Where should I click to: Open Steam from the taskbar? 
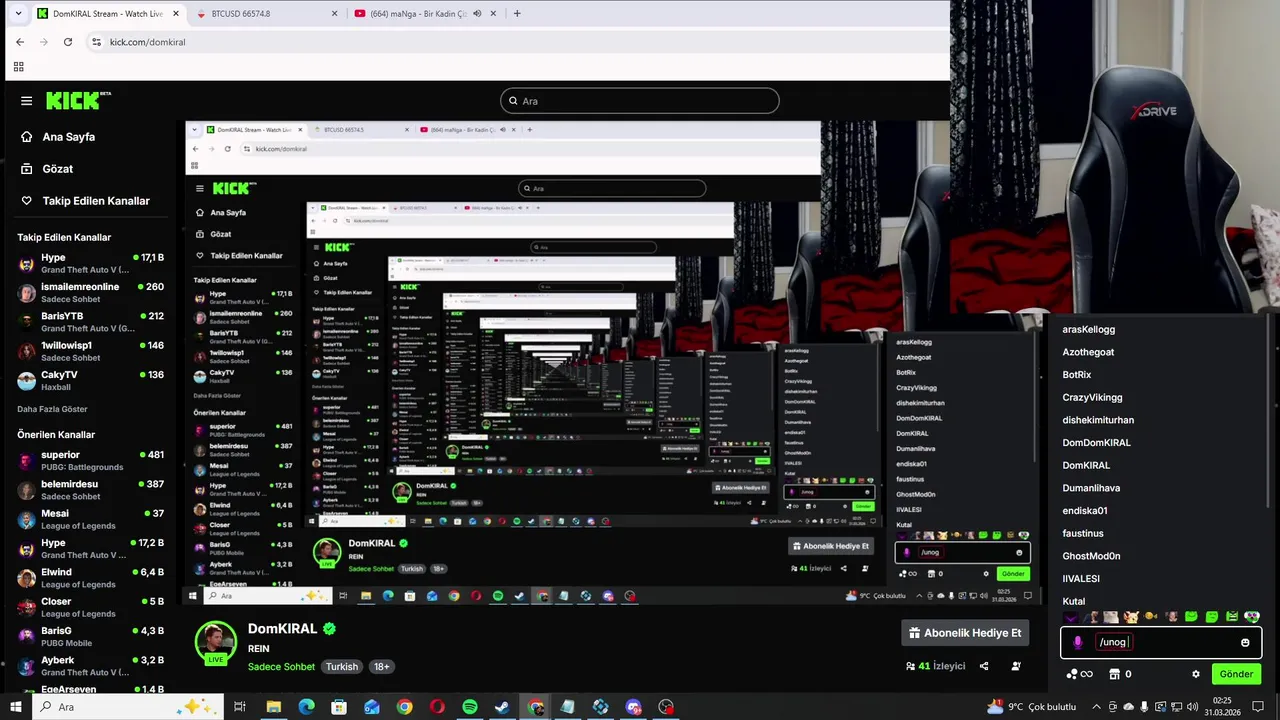tap(502, 707)
